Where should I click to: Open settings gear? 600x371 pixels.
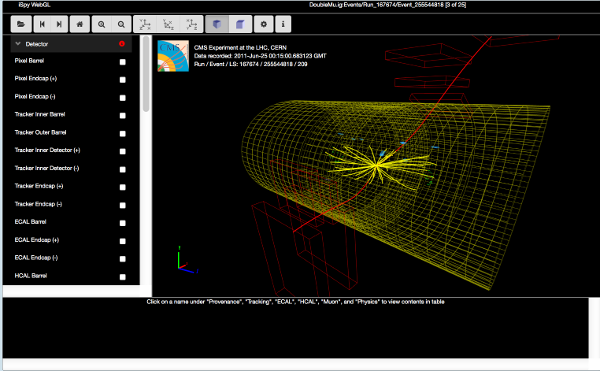(264, 24)
